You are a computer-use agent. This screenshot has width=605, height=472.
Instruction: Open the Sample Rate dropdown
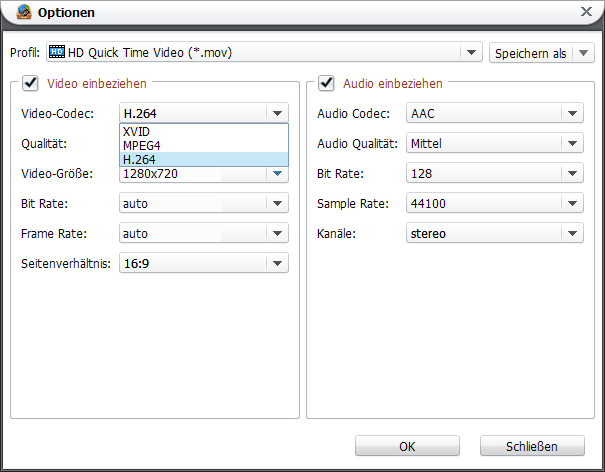[x=571, y=204]
